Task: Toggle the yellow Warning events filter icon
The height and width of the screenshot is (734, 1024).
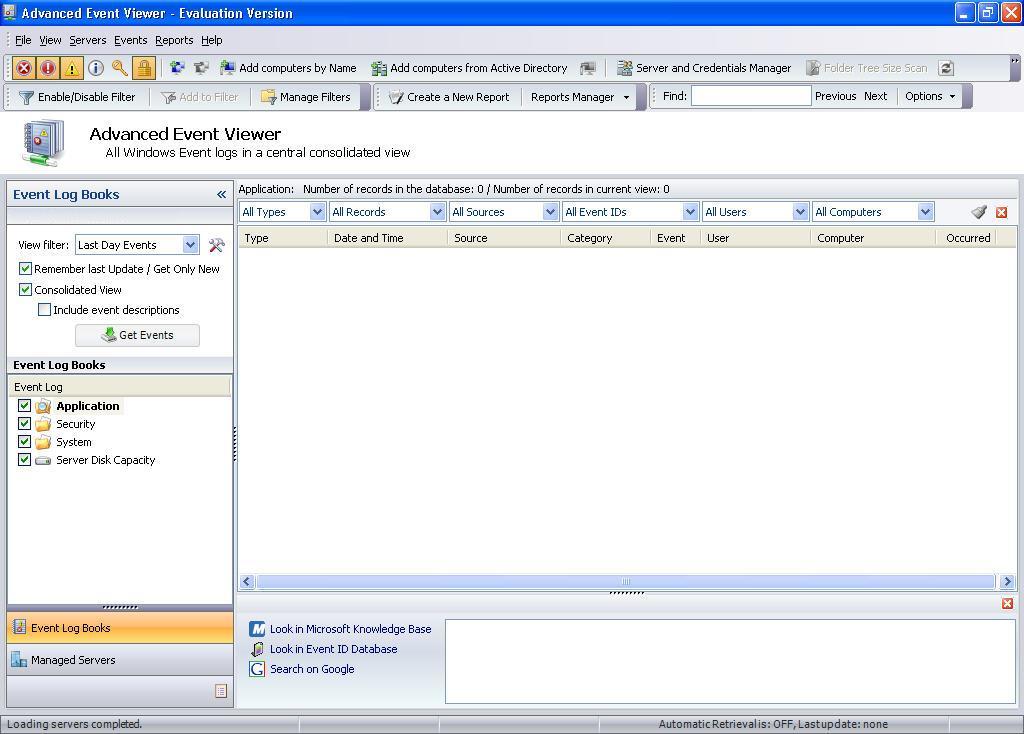Action: point(71,67)
